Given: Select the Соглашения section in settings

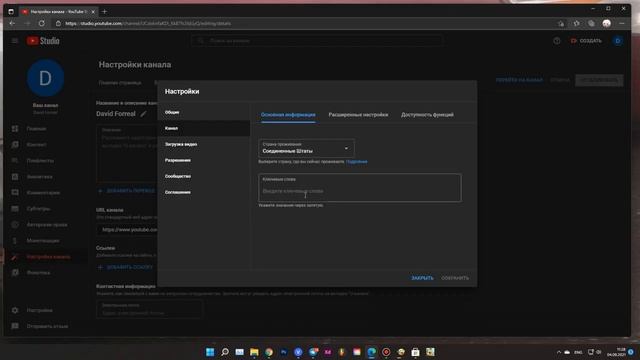Looking at the screenshot, I should (204, 192).
